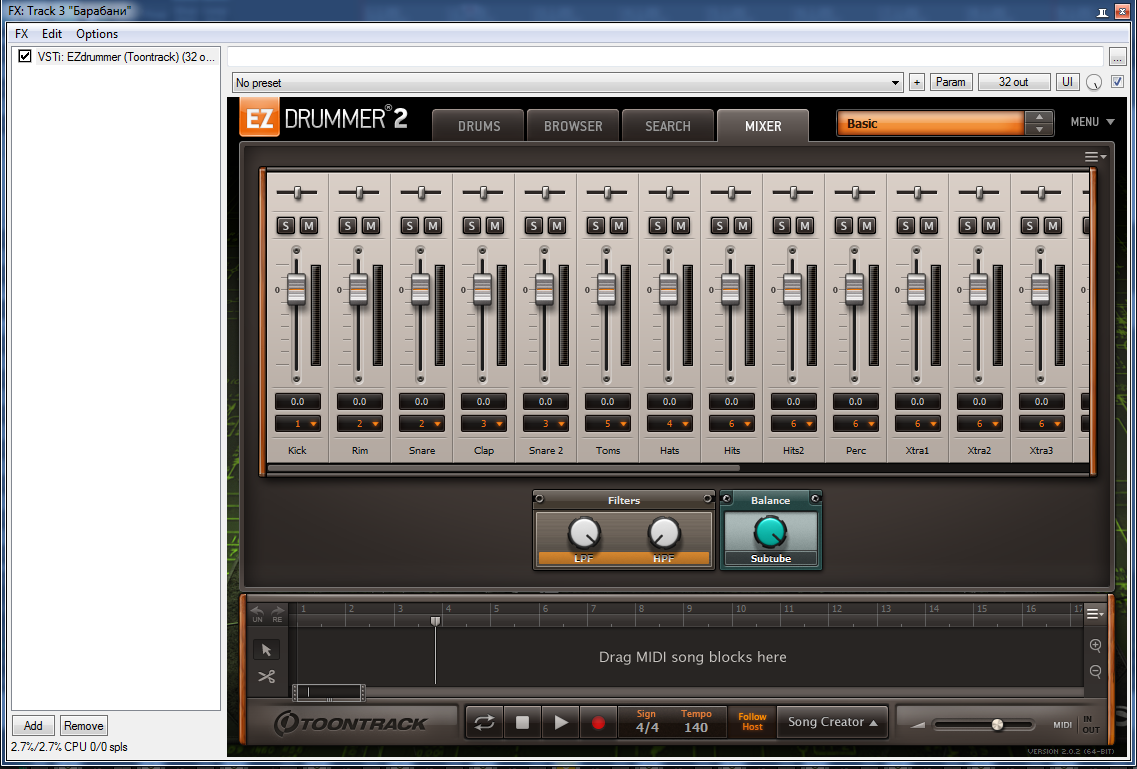Image resolution: width=1137 pixels, height=769 pixels.
Task: Zoom in on the song track
Action: [x=1095, y=645]
